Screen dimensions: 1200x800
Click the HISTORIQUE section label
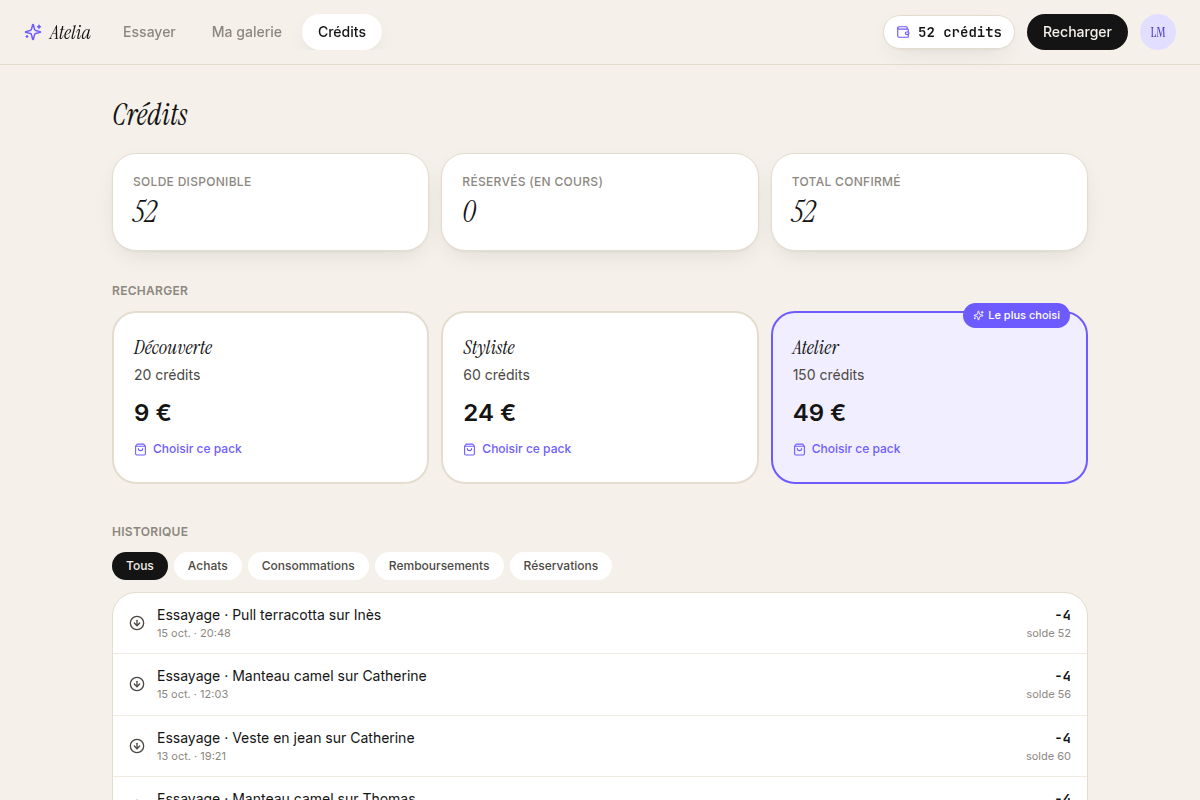click(150, 532)
